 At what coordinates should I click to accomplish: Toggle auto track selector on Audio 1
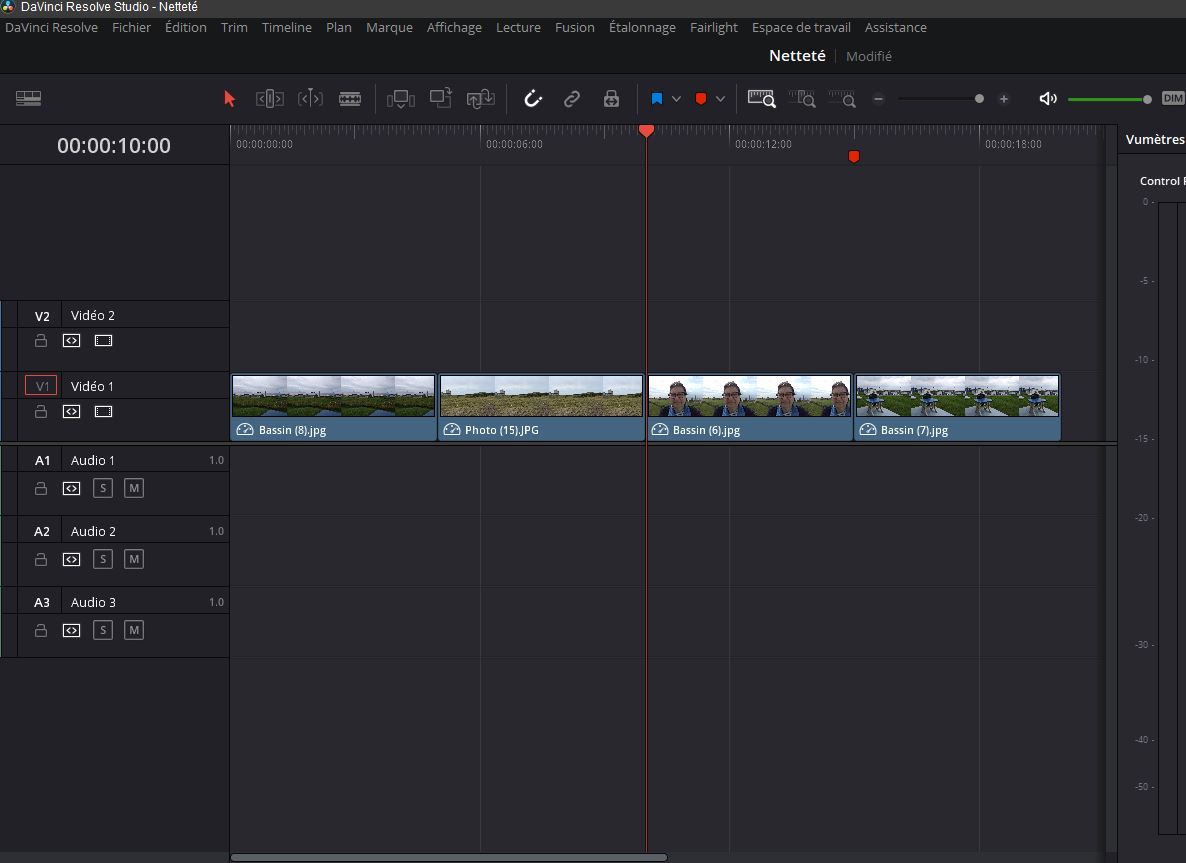tap(71, 489)
